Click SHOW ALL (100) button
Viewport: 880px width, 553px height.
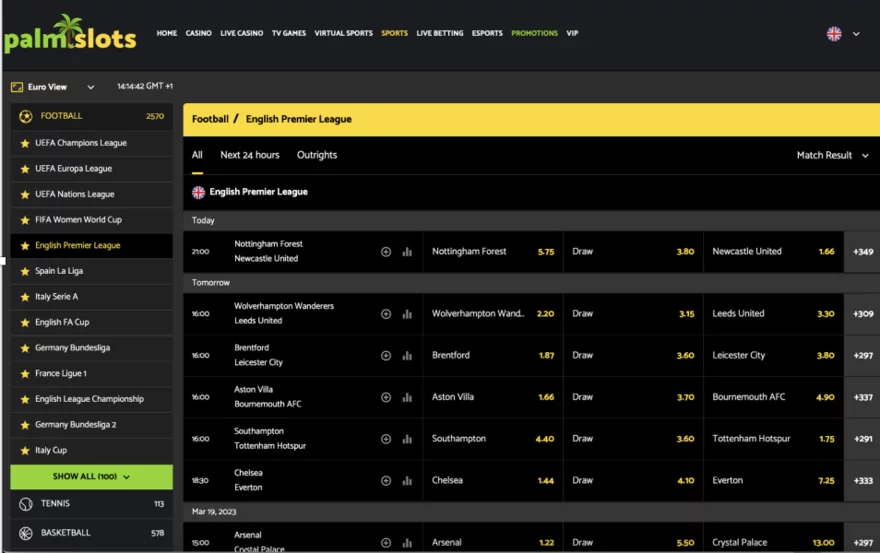(91, 477)
